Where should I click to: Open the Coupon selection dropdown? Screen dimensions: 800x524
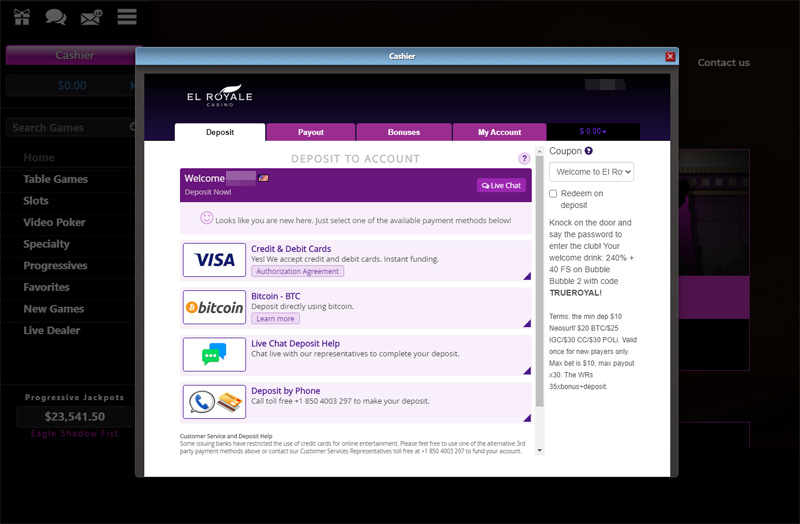pos(591,172)
